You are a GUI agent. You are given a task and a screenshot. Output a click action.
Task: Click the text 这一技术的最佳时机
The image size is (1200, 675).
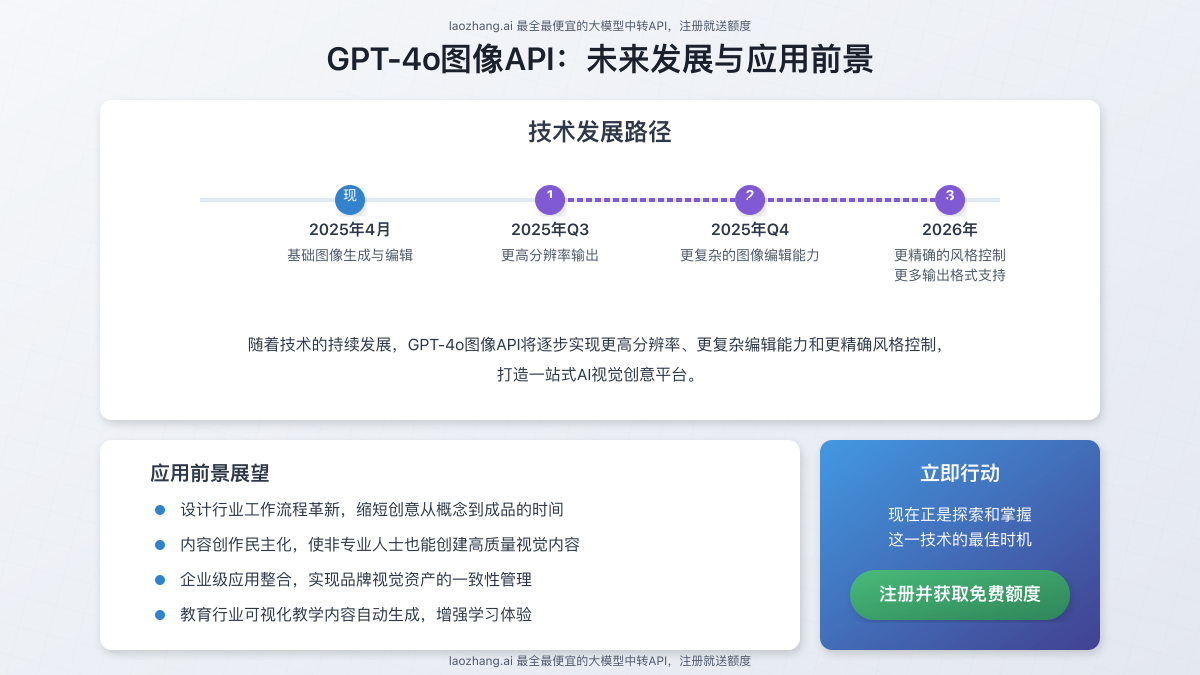tap(960, 540)
